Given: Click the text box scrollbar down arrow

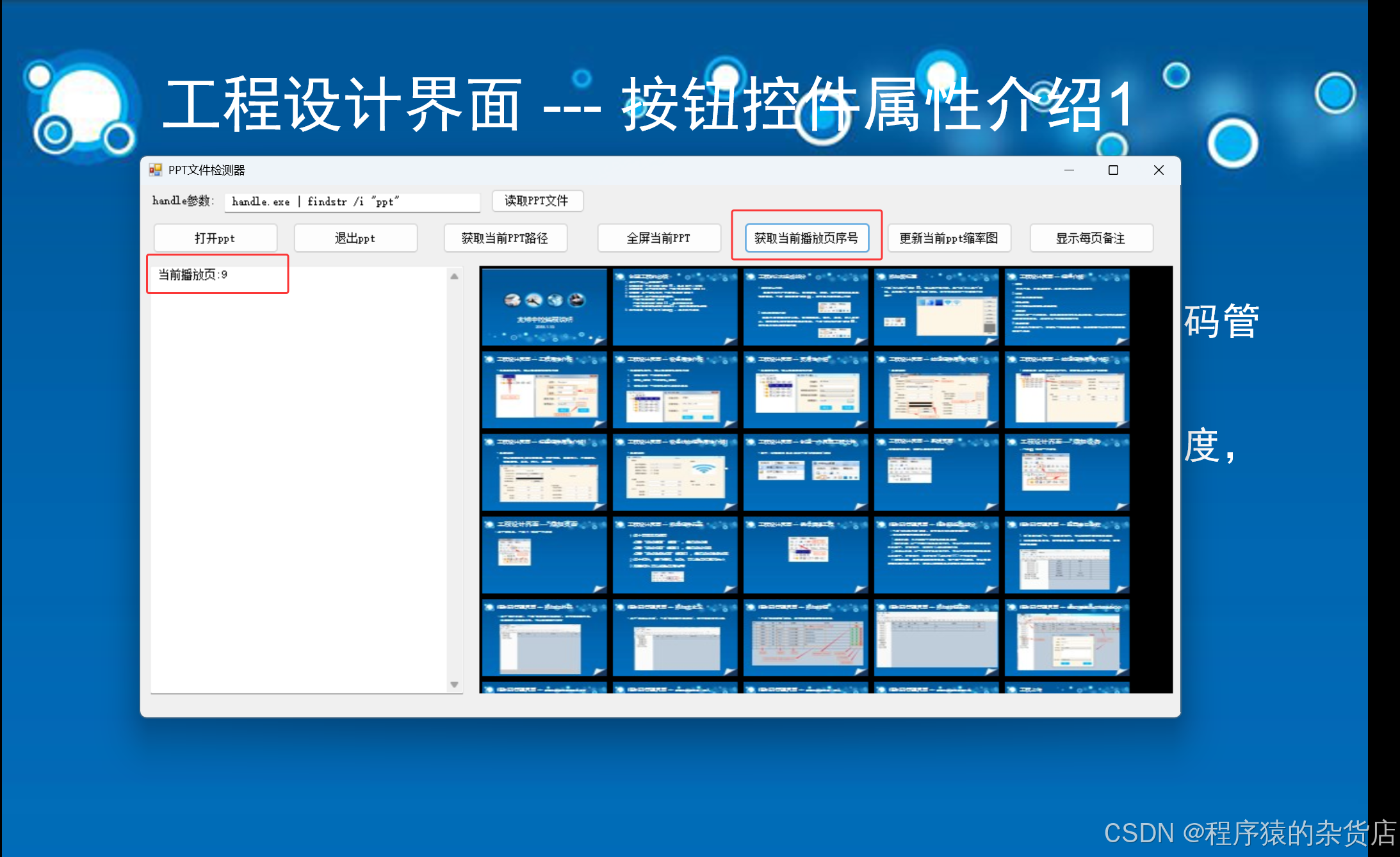Looking at the screenshot, I should [454, 685].
